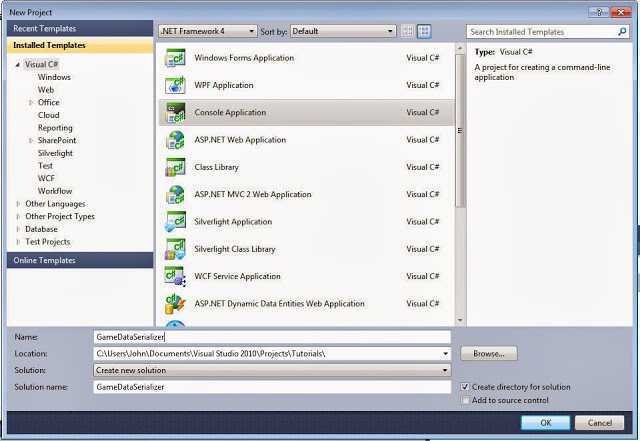The image size is (640, 441).
Task: Select the Silverlight category in tree
Action: tap(55, 153)
